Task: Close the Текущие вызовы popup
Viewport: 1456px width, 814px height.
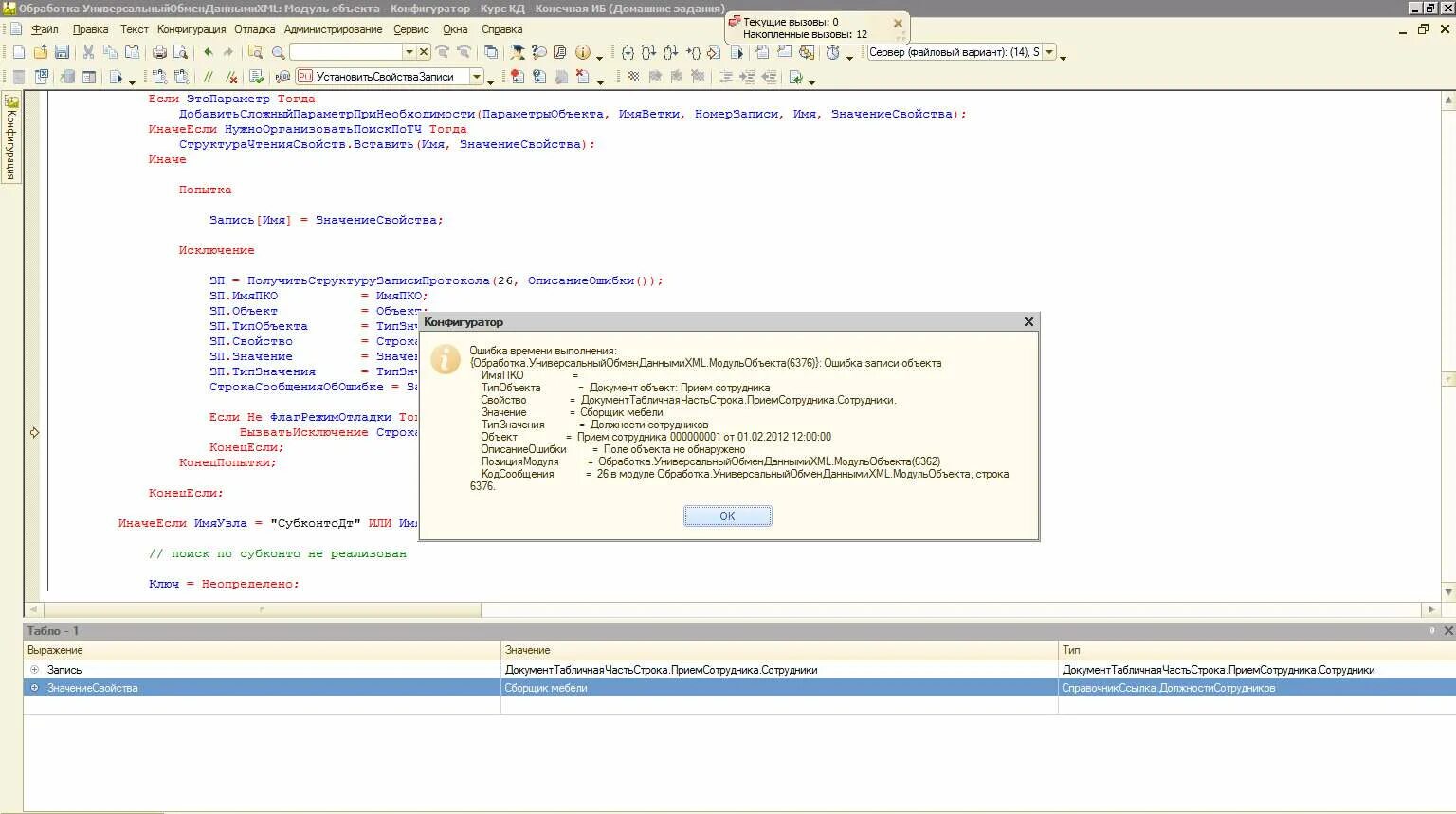Action: [x=898, y=24]
